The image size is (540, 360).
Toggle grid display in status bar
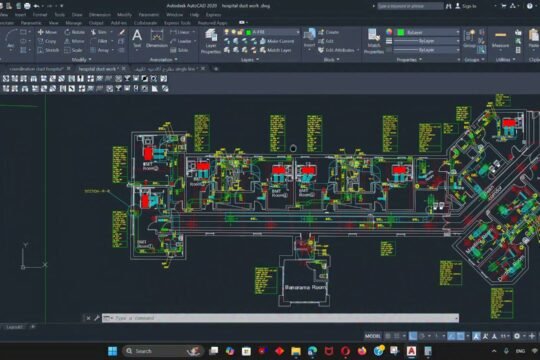tap(388, 336)
